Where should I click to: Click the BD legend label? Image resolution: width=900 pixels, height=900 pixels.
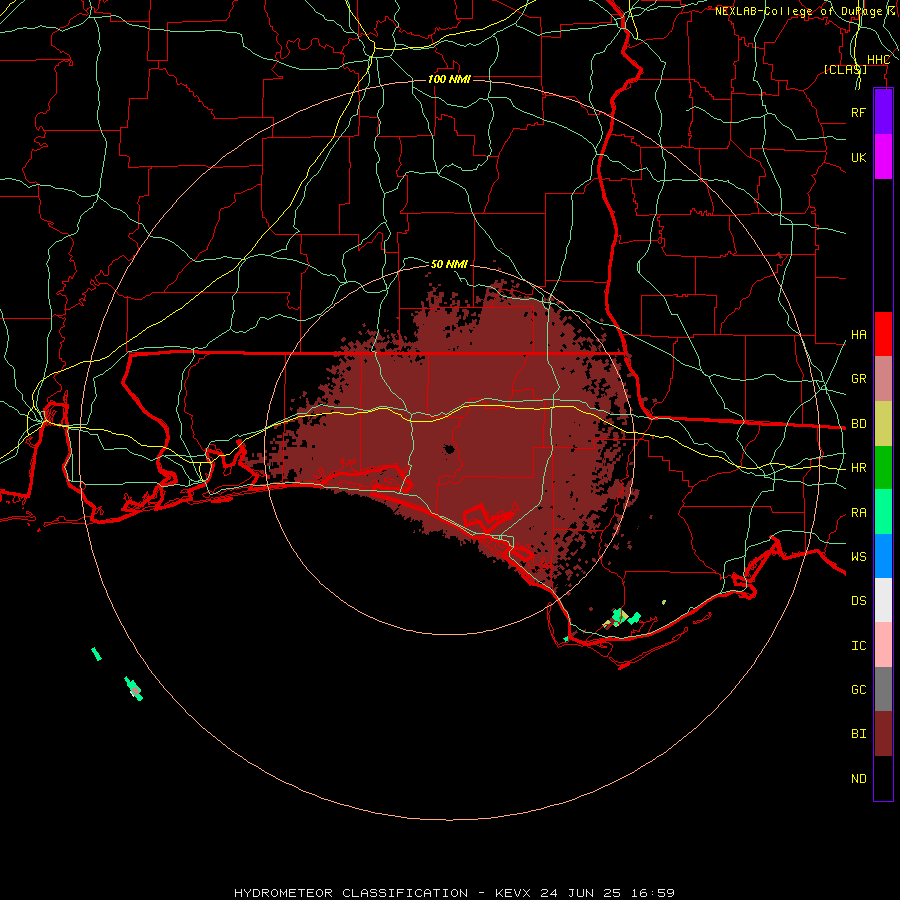click(858, 424)
